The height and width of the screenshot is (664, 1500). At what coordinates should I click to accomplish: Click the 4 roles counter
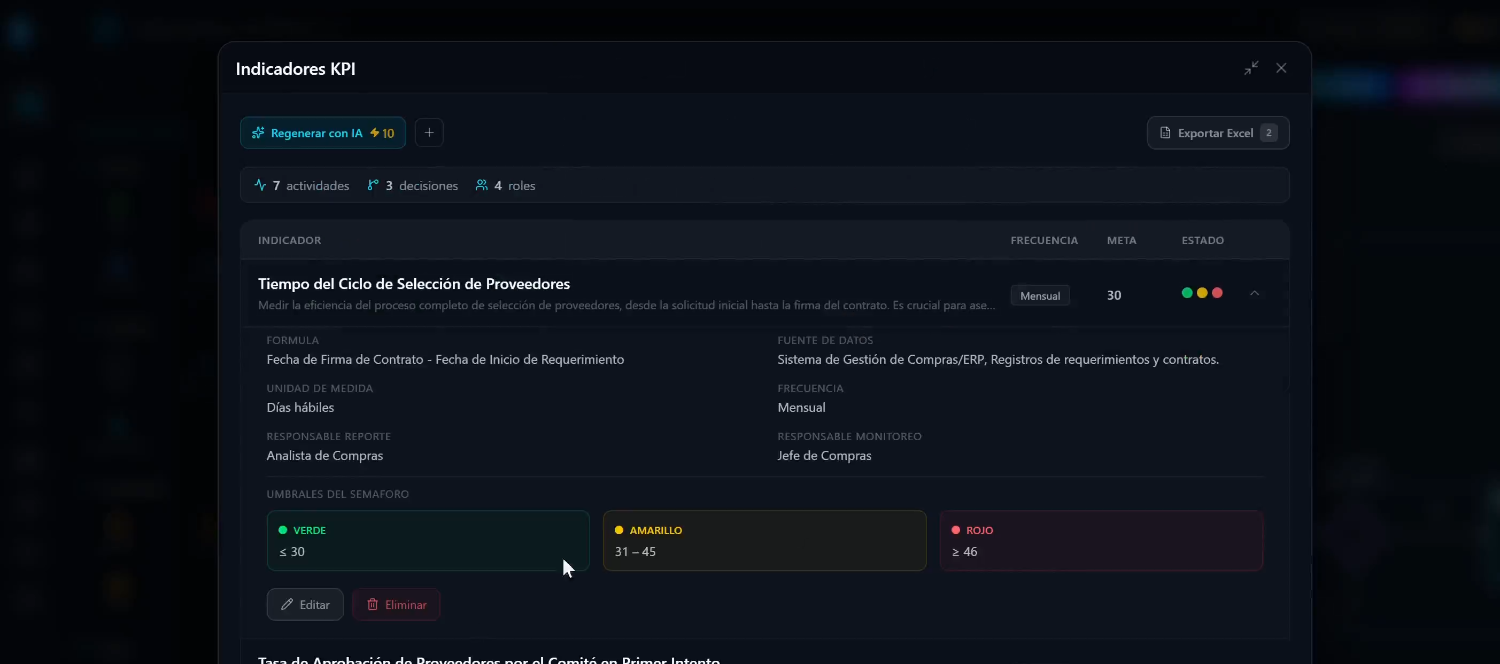pos(505,185)
